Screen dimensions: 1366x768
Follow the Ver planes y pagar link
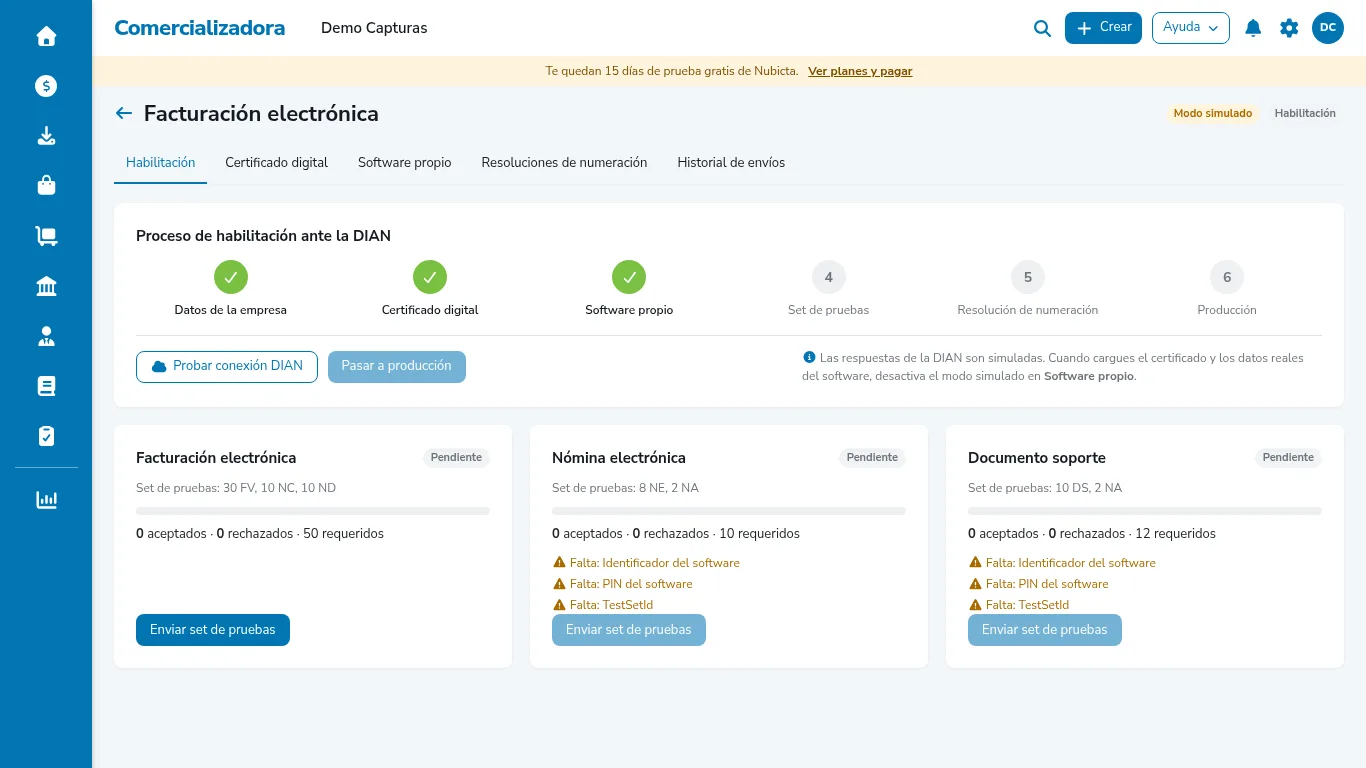[860, 71]
